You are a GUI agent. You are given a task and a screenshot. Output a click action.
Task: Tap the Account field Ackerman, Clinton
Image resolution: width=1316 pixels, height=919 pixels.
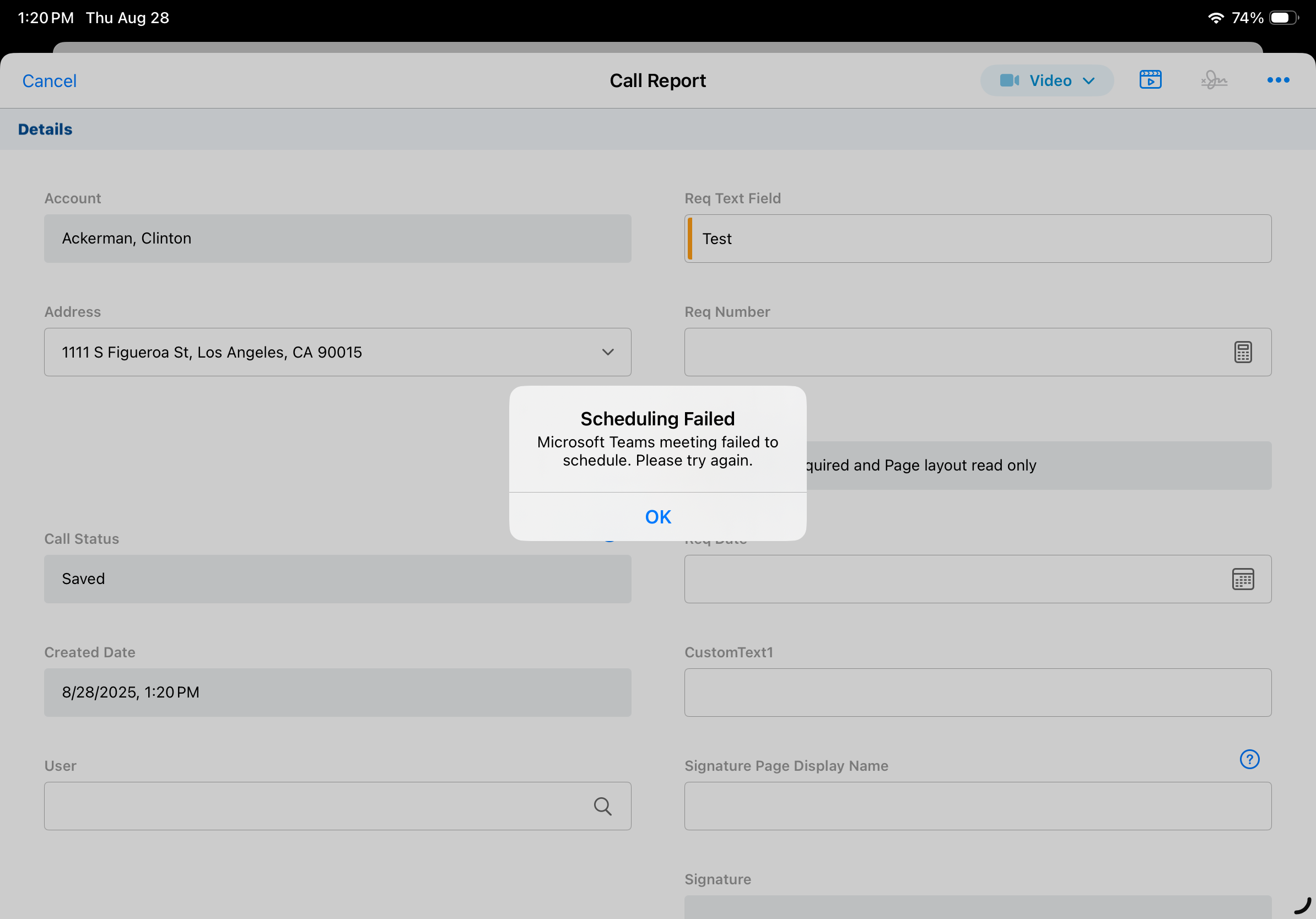pyautogui.click(x=337, y=239)
